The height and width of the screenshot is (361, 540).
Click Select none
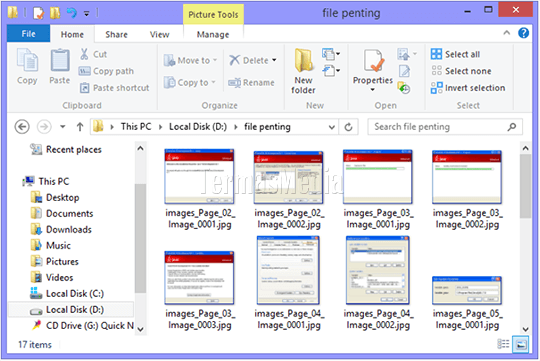(x=461, y=71)
